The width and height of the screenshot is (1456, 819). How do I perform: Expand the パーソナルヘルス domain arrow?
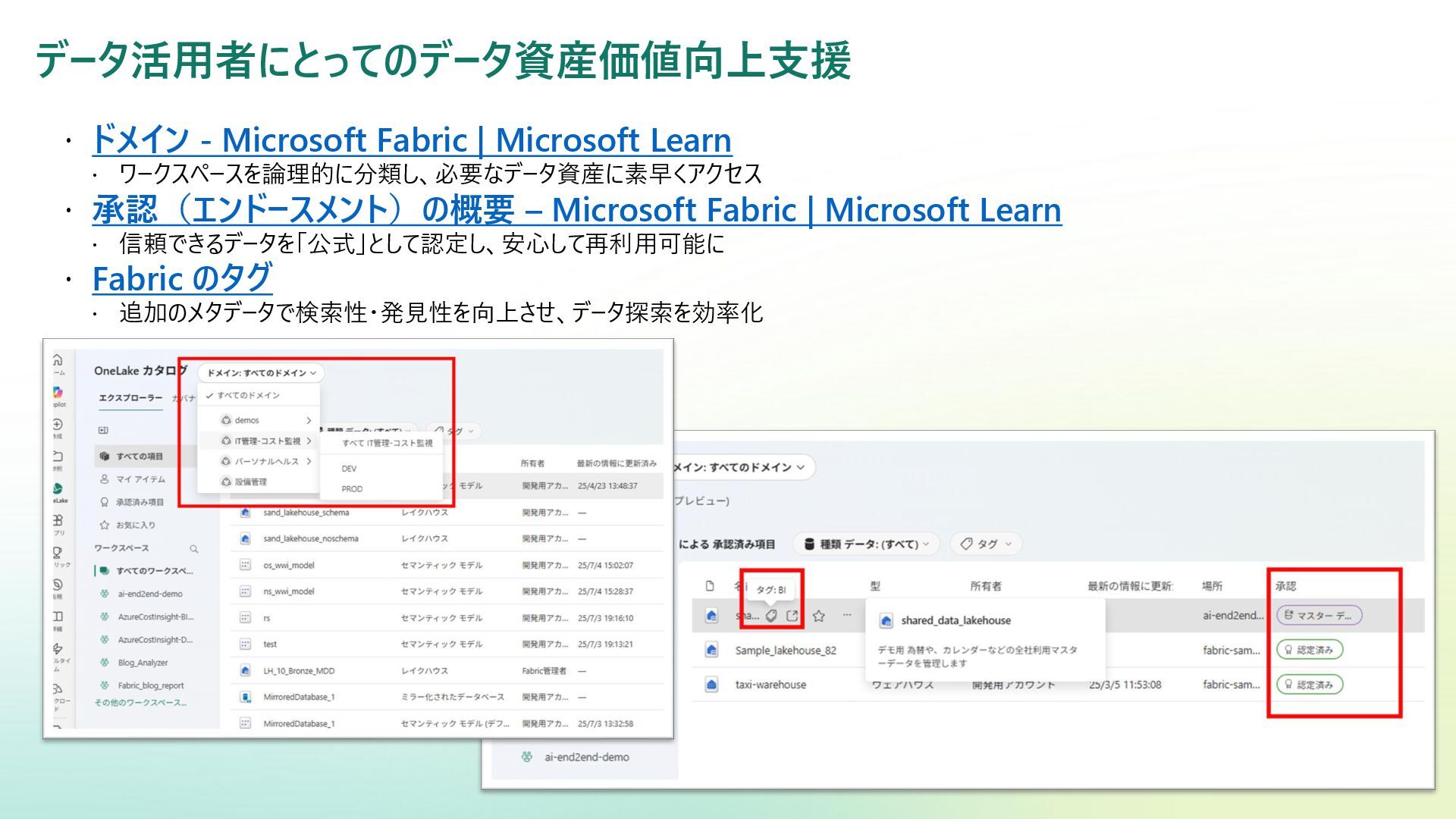309,461
